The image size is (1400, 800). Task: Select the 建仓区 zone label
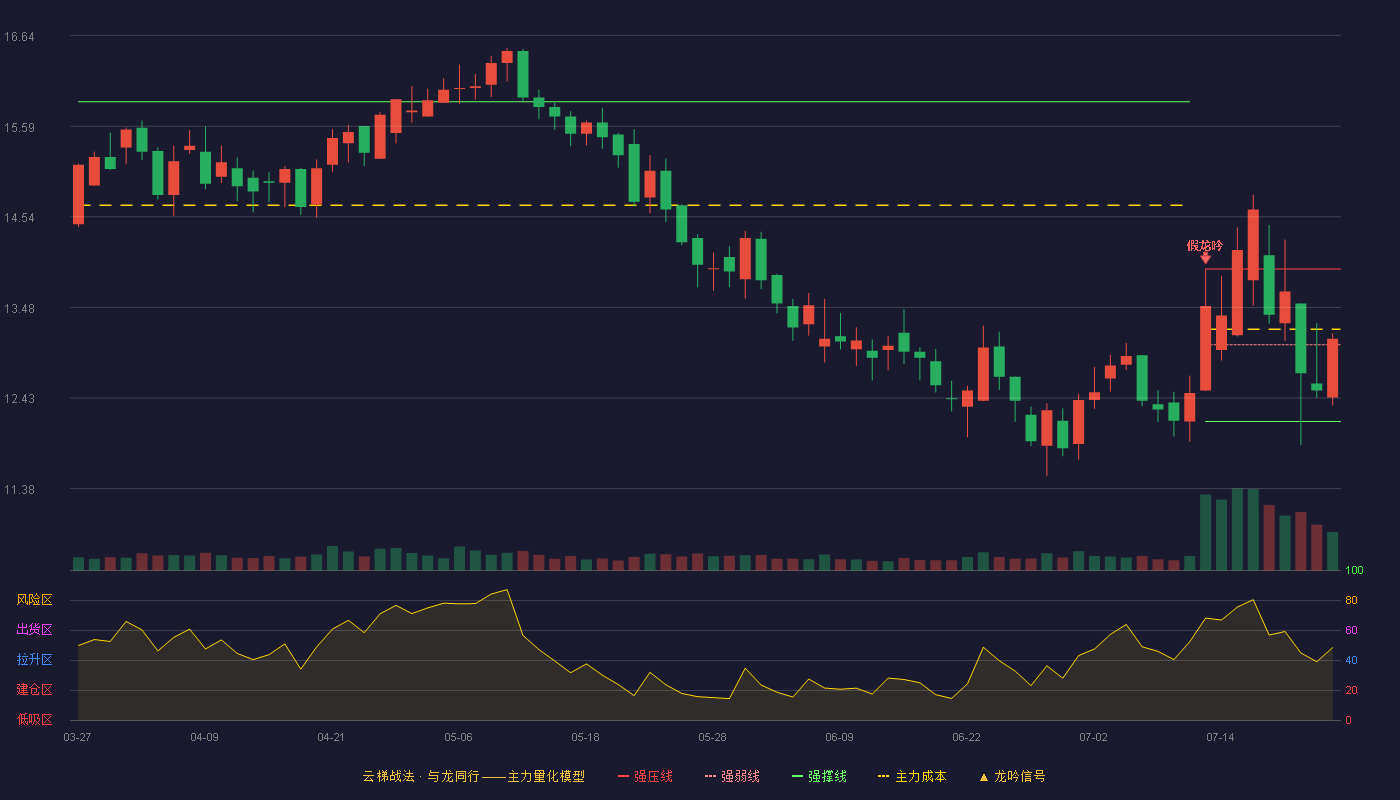point(34,690)
